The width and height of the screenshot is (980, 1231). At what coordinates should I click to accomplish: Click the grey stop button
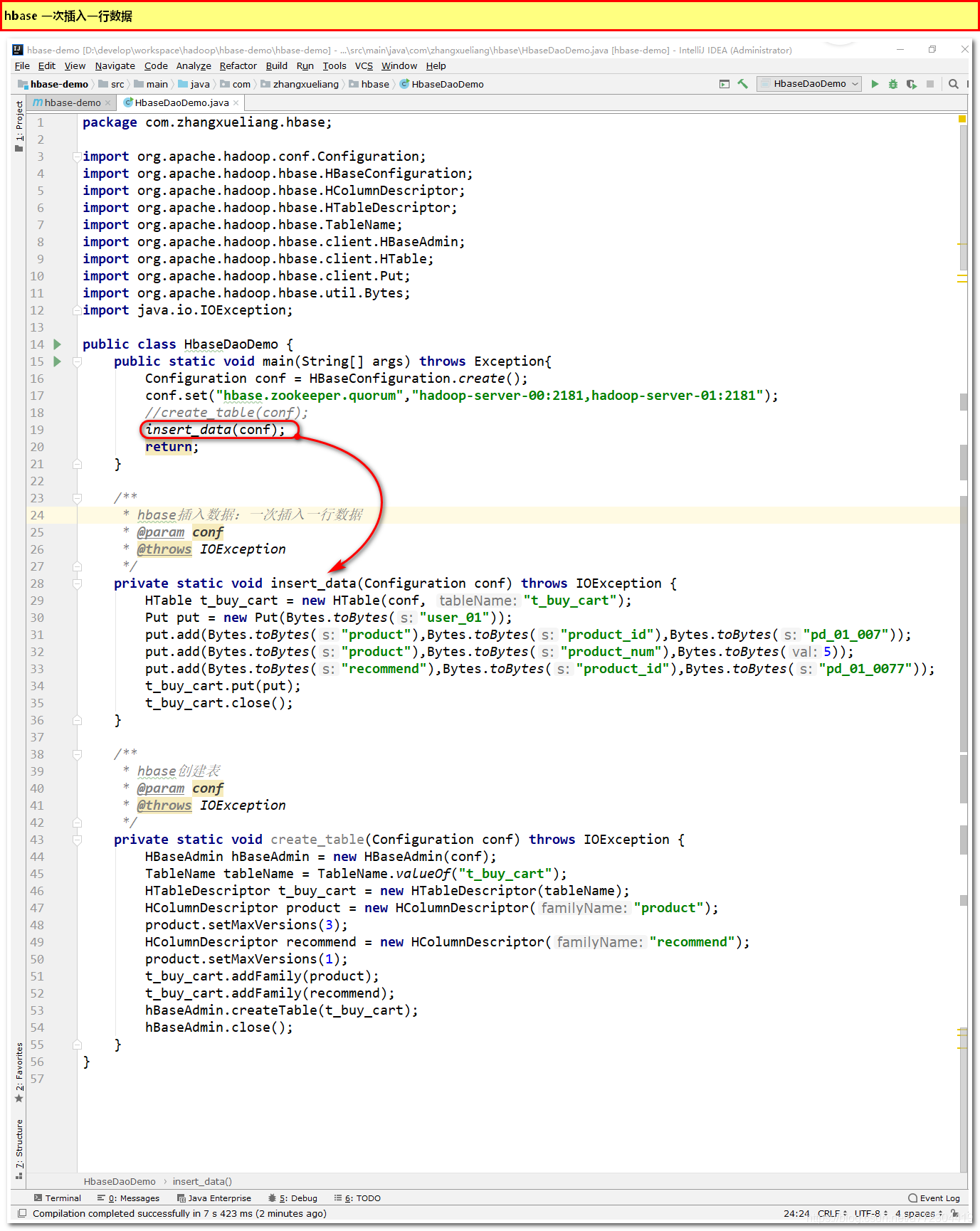point(930,84)
